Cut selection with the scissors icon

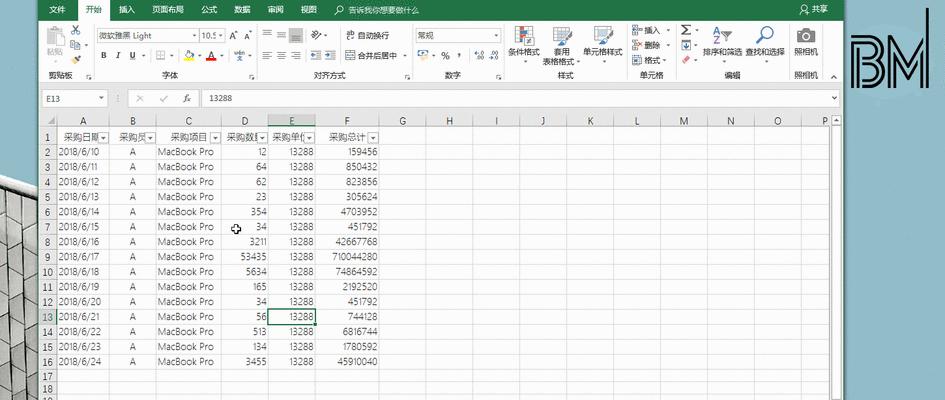75,30
